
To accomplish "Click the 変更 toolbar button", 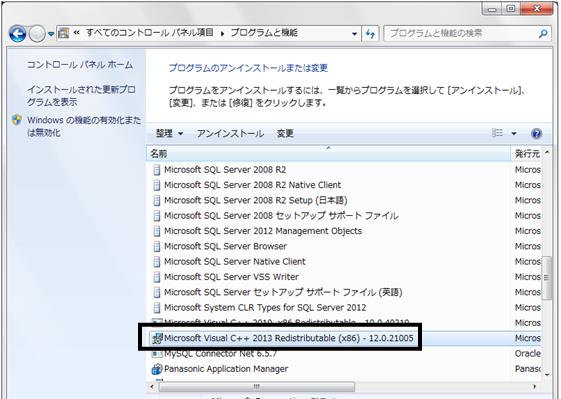I will [x=285, y=133].
